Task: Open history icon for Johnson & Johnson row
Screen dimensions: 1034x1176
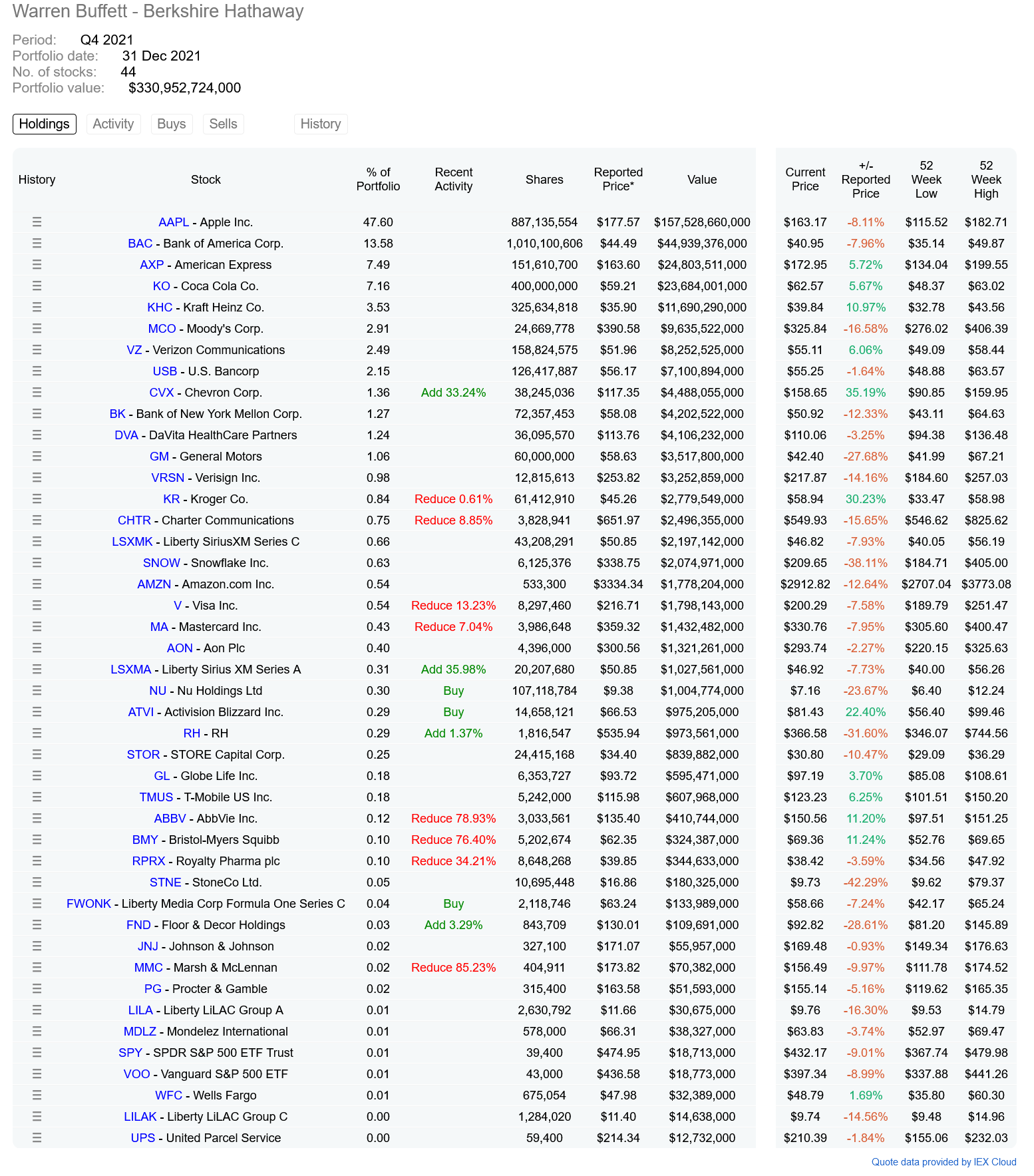Action: (37, 946)
